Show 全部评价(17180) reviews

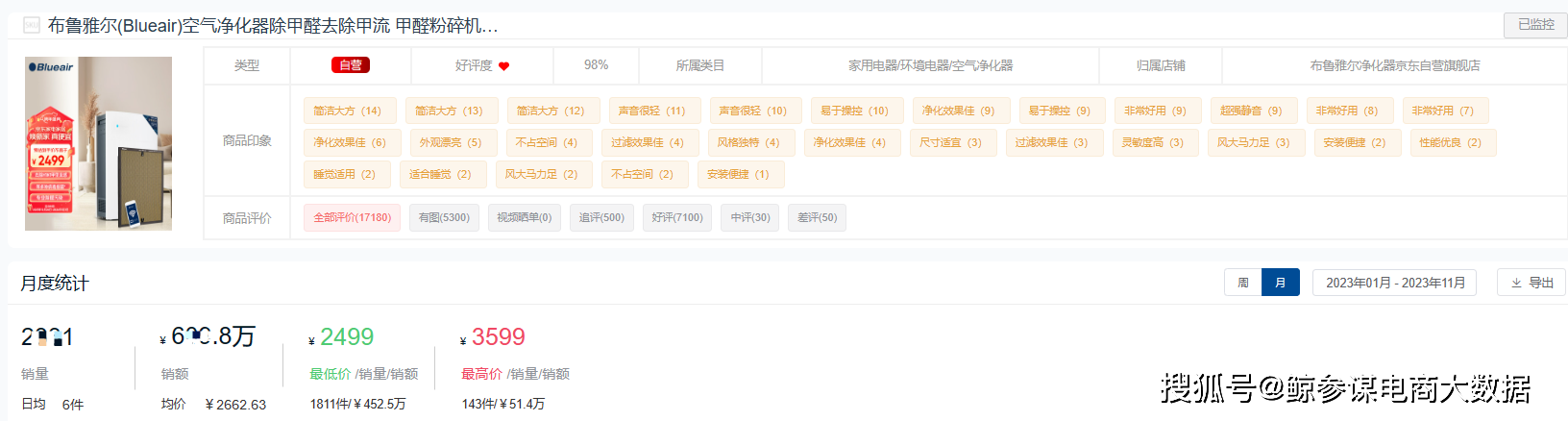click(353, 217)
